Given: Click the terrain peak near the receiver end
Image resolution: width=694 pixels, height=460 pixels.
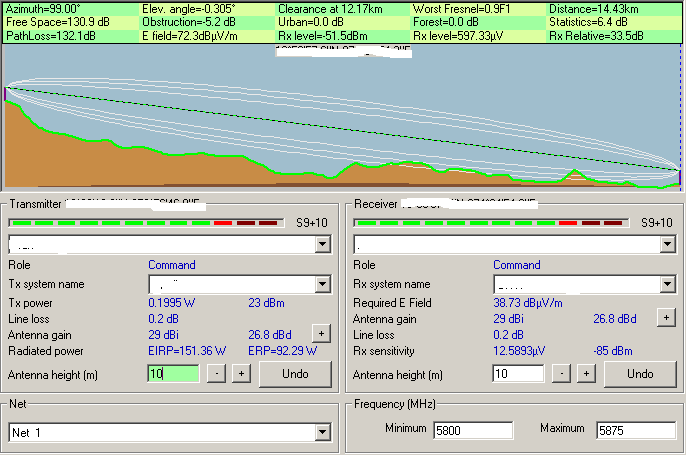Looking at the screenshot, I should click(575, 172).
